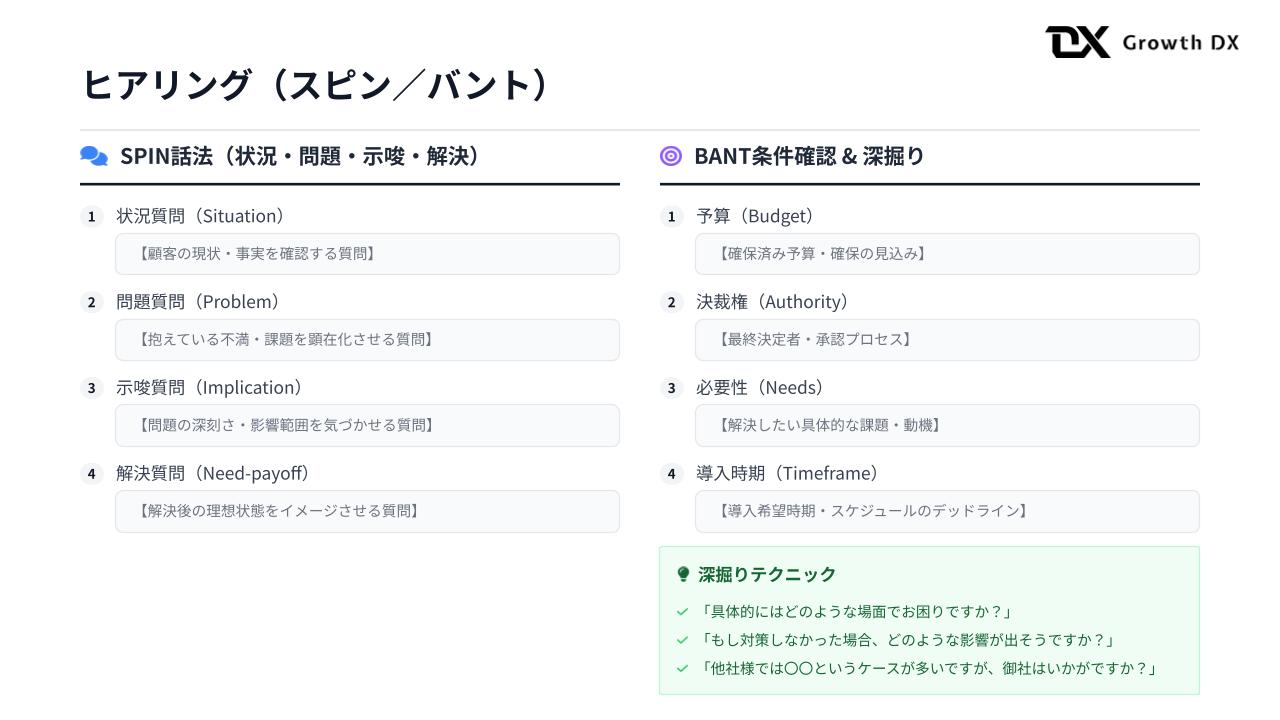Click the BANT purple target icon
This screenshot has height=720, width=1280.
click(671, 156)
